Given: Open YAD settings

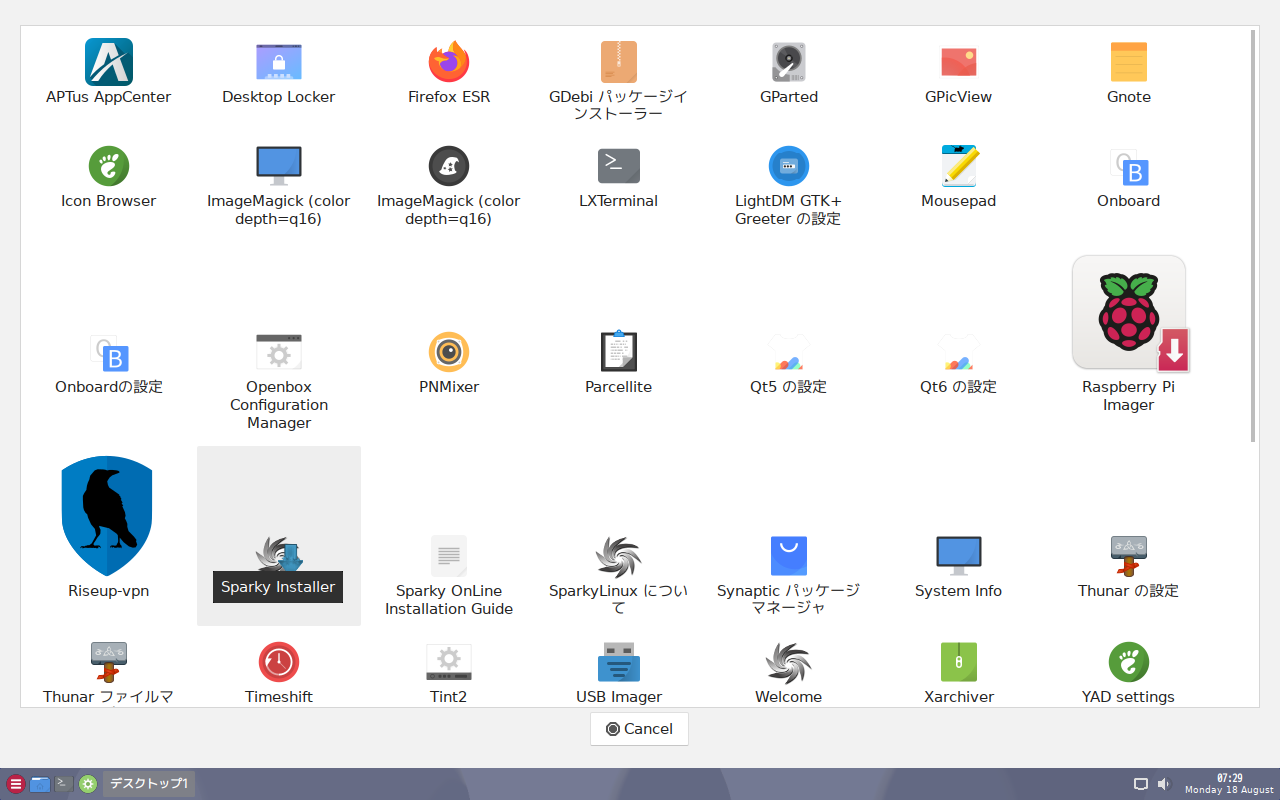Looking at the screenshot, I should [1129, 673].
